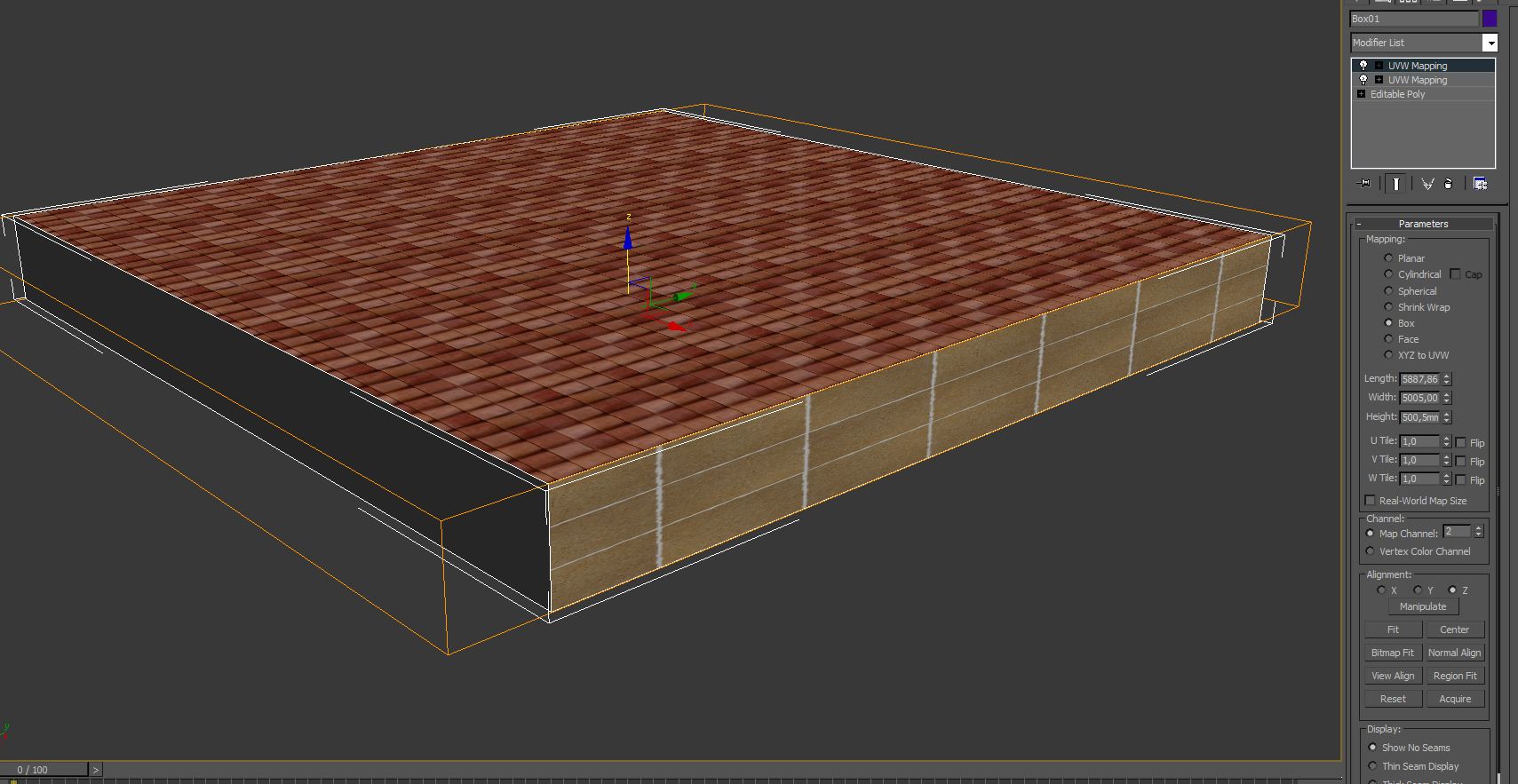
Task: Click the W Tile spinner
Action: (1447, 479)
